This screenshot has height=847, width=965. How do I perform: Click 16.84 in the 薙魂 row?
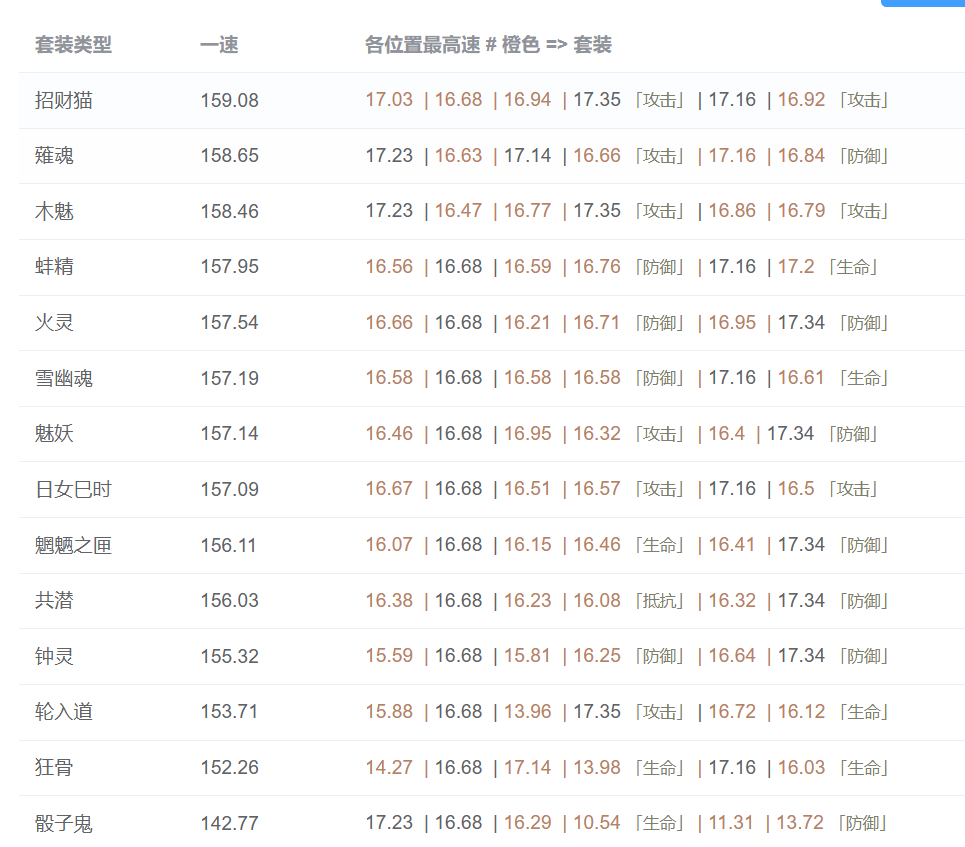click(x=801, y=155)
